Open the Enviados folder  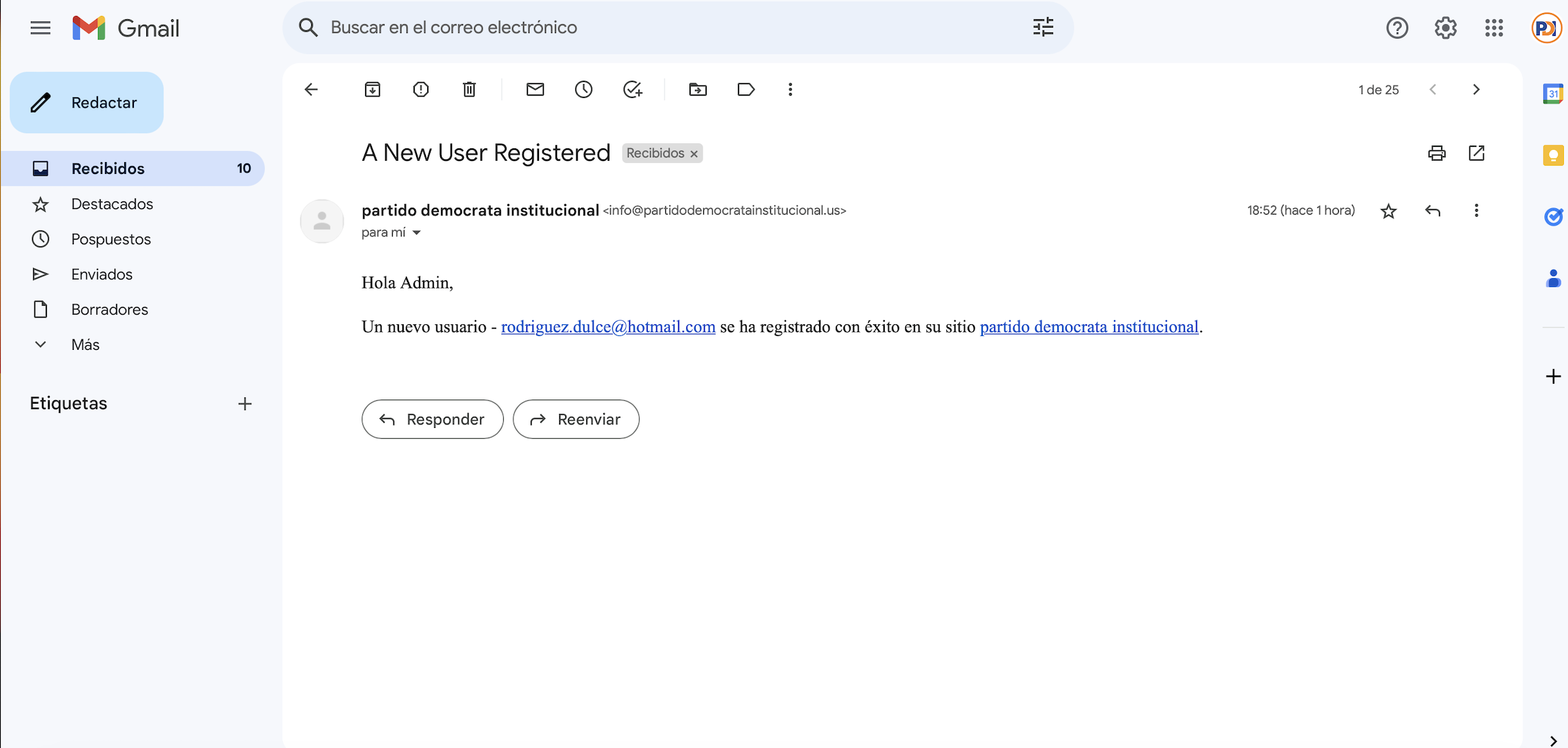click(x=101, y=274)
